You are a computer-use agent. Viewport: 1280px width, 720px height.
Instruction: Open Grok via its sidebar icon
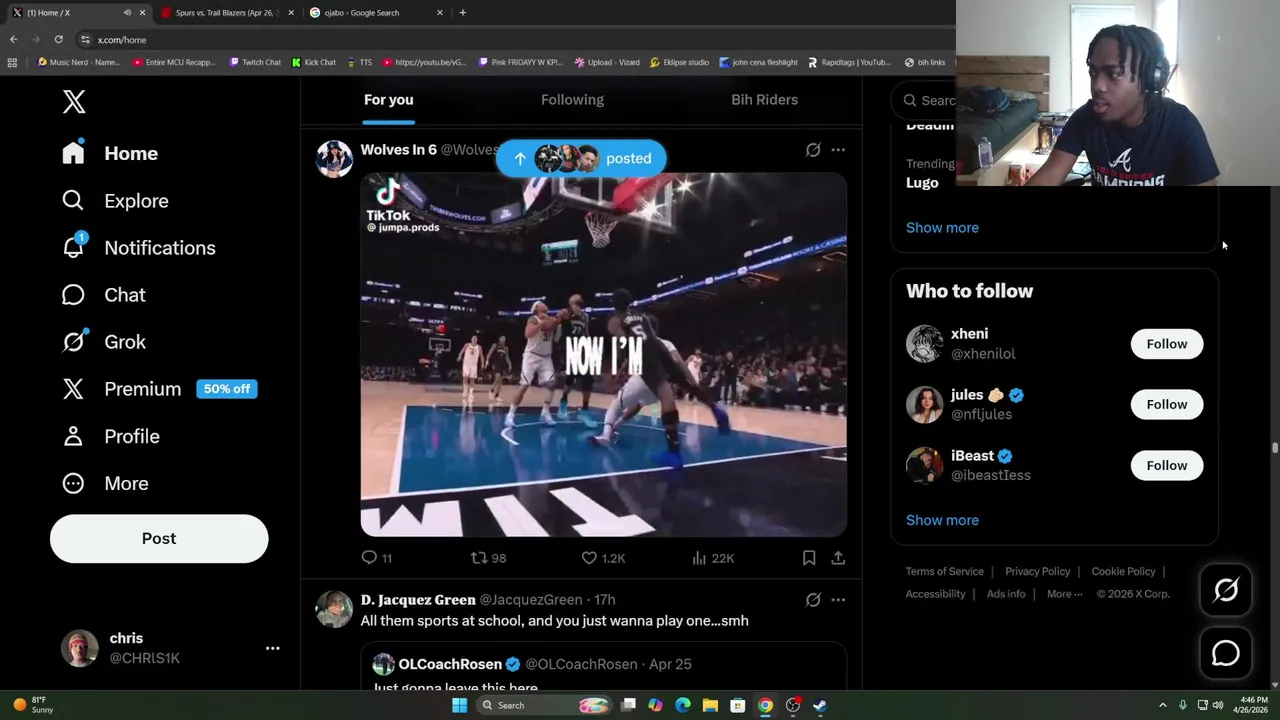[74, 341]
